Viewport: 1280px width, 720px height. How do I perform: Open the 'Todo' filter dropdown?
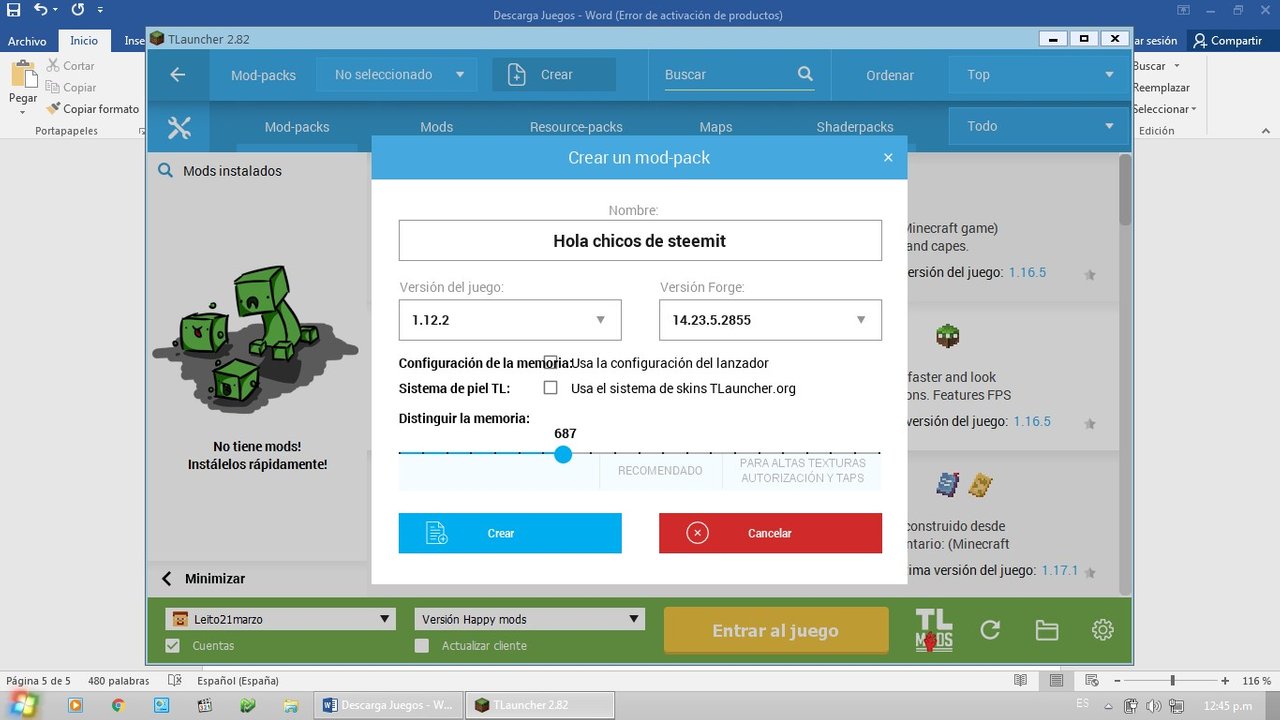click(x=1040, y=126)
